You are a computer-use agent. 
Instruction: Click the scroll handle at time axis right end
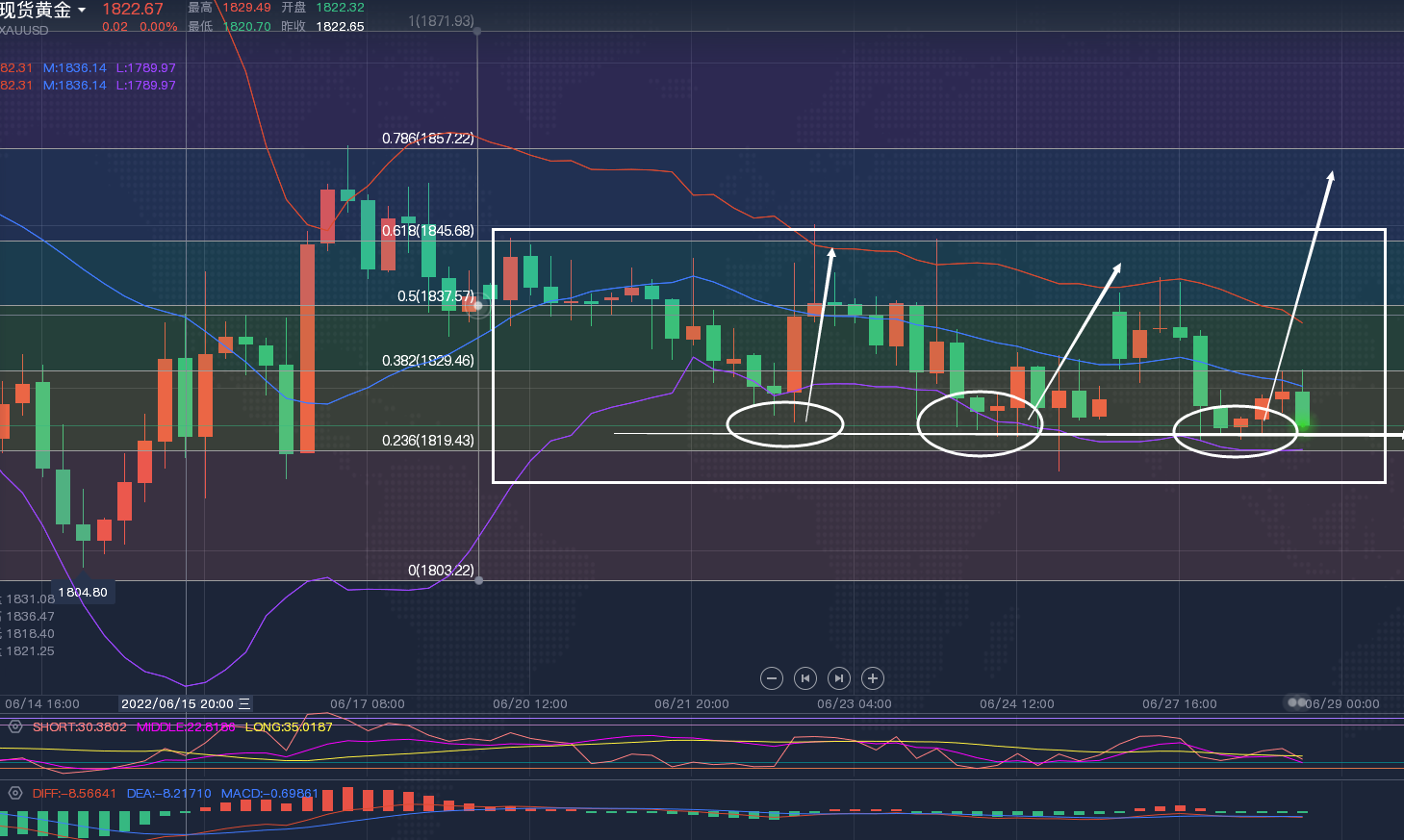[1297, 703]
